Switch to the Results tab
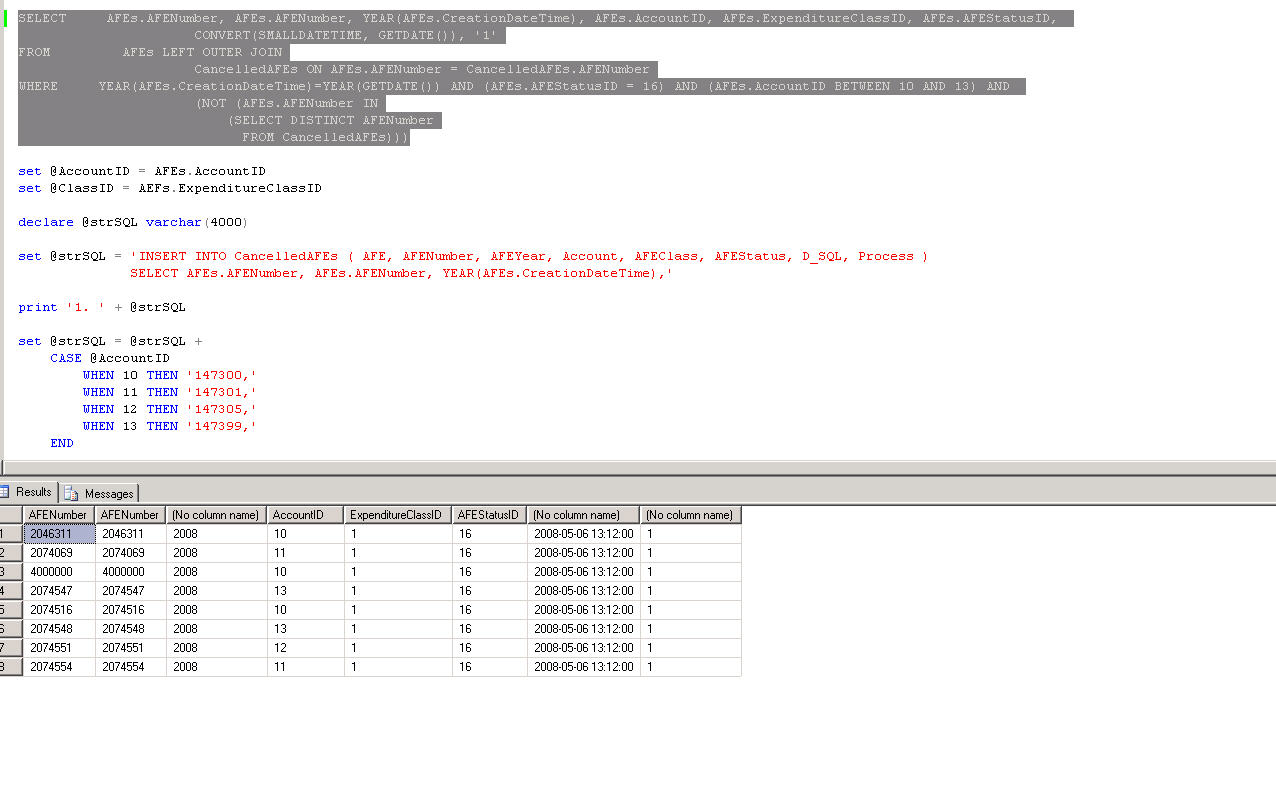Image resolution: width=1276 pixels, height=787 pixels. coord(32,492)
